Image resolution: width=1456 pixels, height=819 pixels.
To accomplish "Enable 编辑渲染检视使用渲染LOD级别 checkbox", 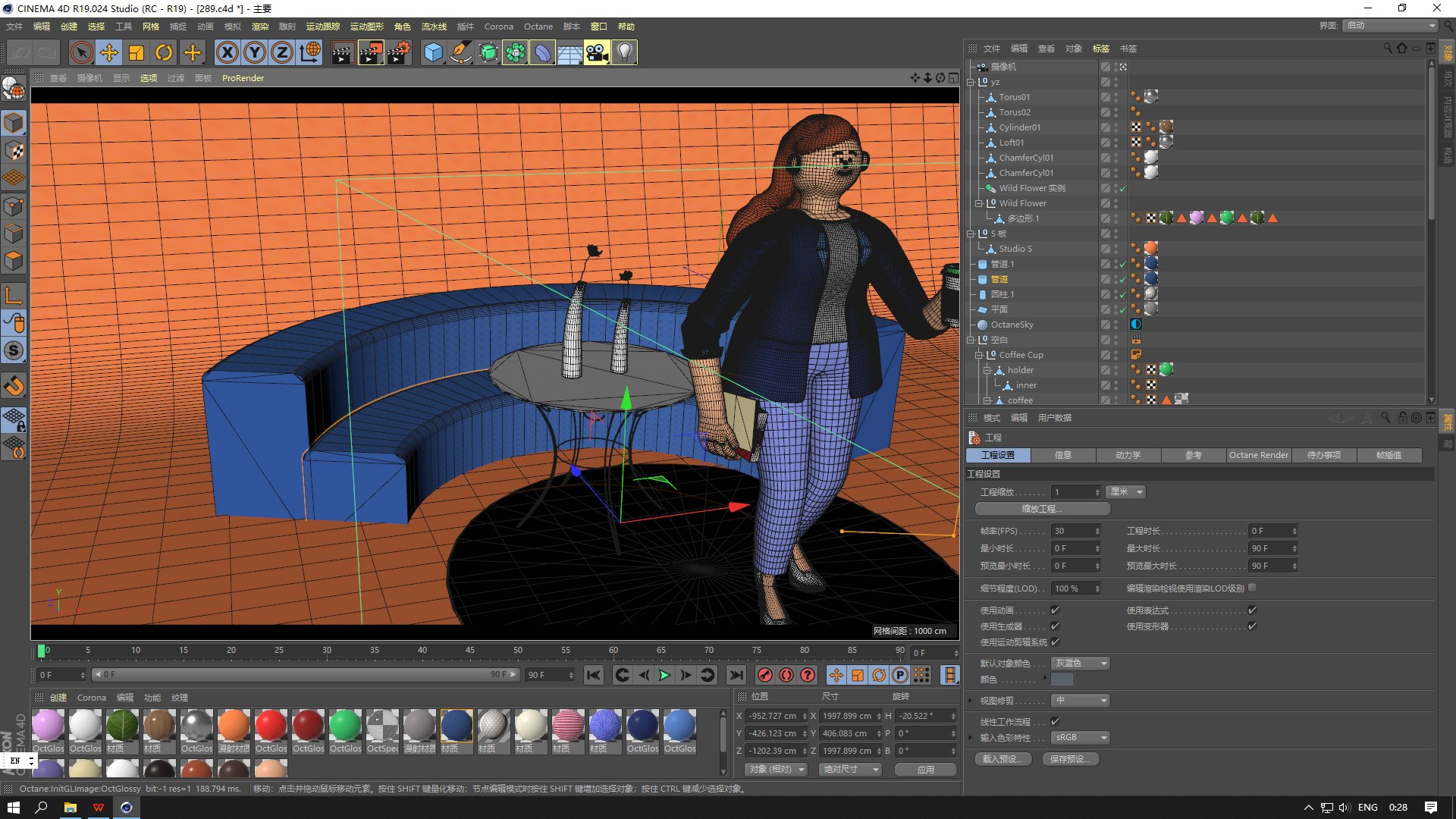I will (1253, 588).
